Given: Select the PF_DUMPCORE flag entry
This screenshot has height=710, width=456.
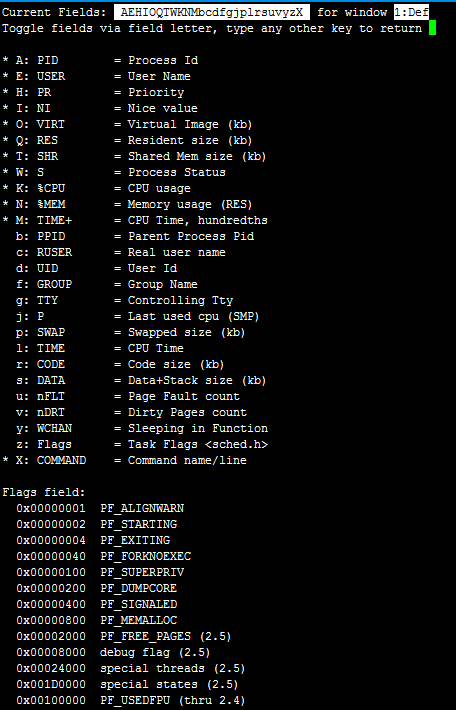Looking at the screenshot, I should (x=139, y=588).
